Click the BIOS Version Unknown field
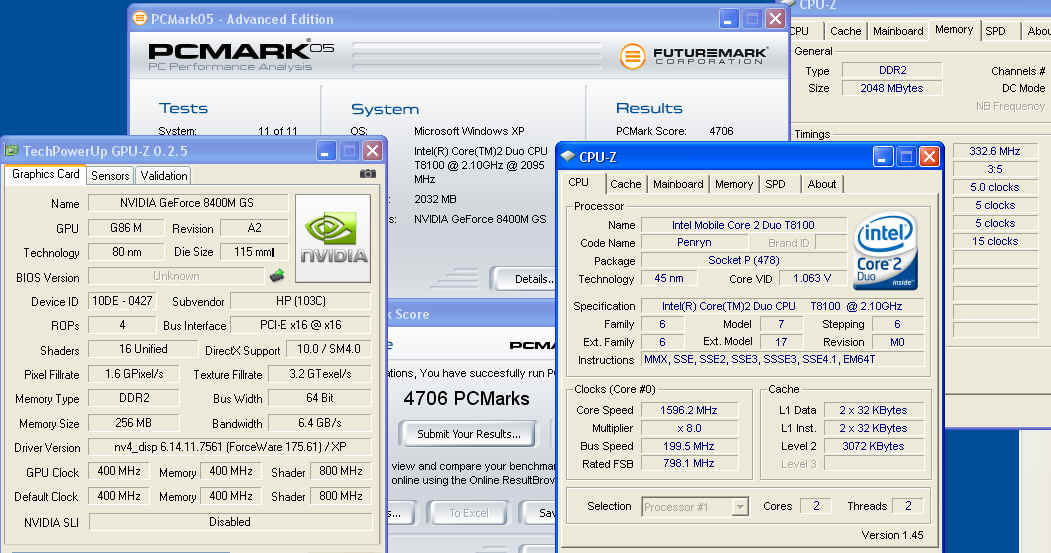 coord(176,276)
